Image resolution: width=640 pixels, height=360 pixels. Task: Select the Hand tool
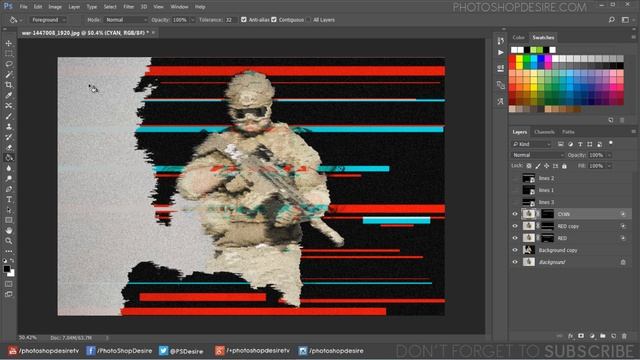click(x=9, y=231)
